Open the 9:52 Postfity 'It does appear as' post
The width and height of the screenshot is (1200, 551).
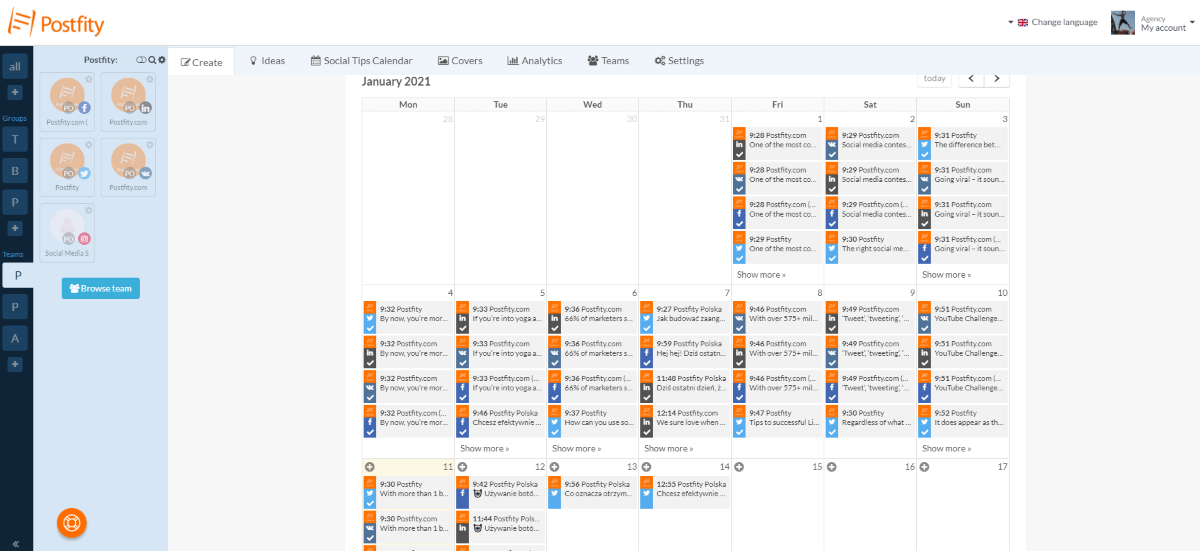962,422
